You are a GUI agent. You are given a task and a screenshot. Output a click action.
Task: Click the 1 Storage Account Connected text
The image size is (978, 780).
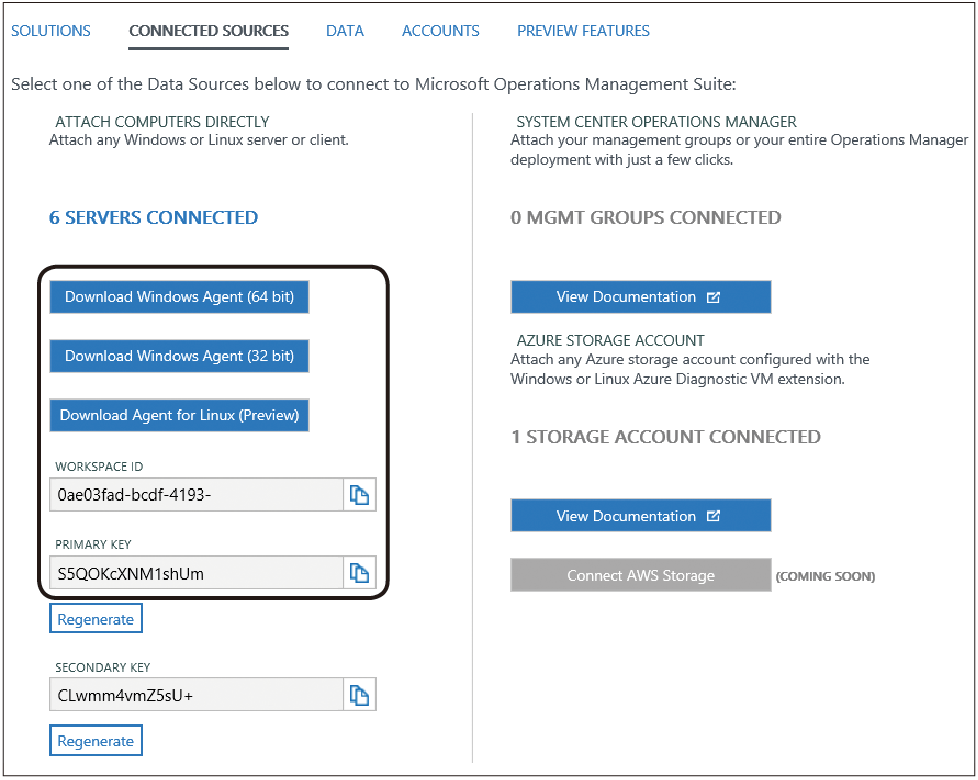tap(666, 436)
